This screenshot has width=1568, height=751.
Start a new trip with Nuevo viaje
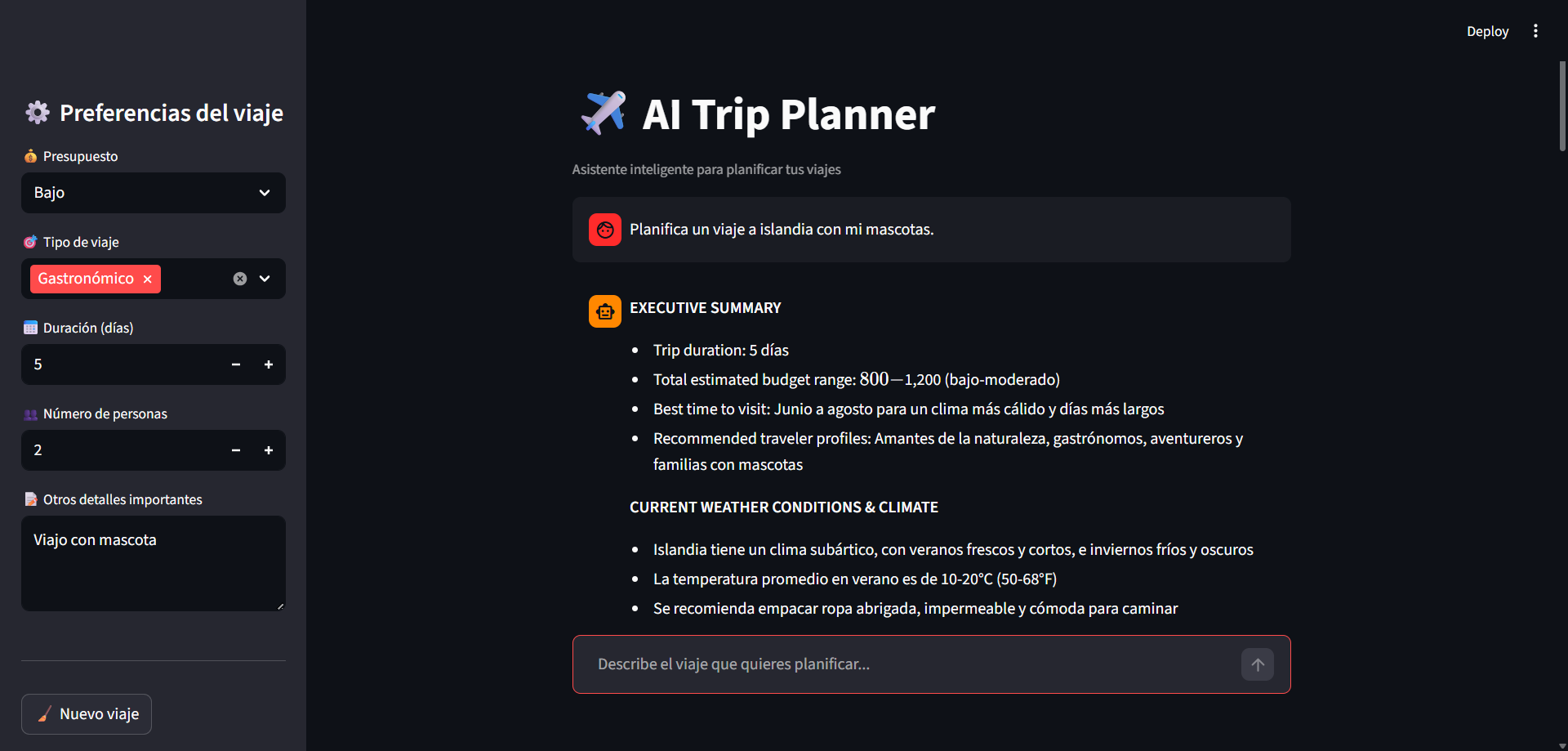(x=86, y=713)
